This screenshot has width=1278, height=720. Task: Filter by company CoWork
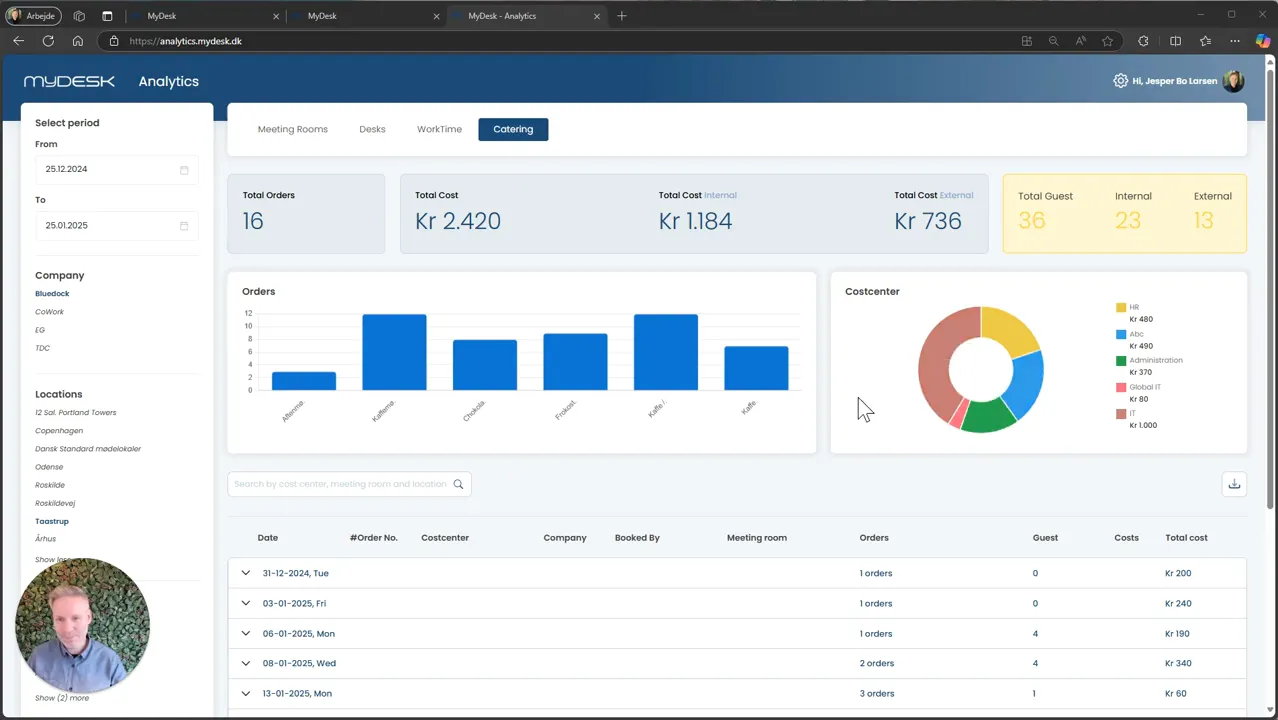[49, 312]
